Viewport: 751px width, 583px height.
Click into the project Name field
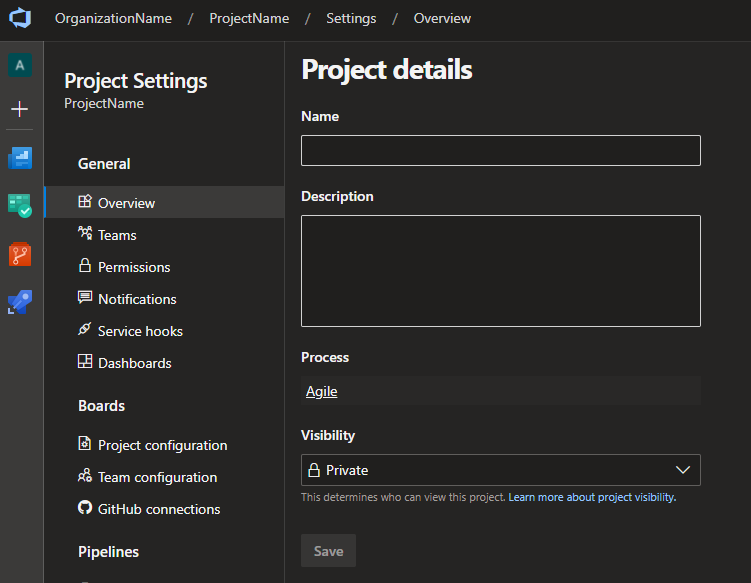coord(500,151)
